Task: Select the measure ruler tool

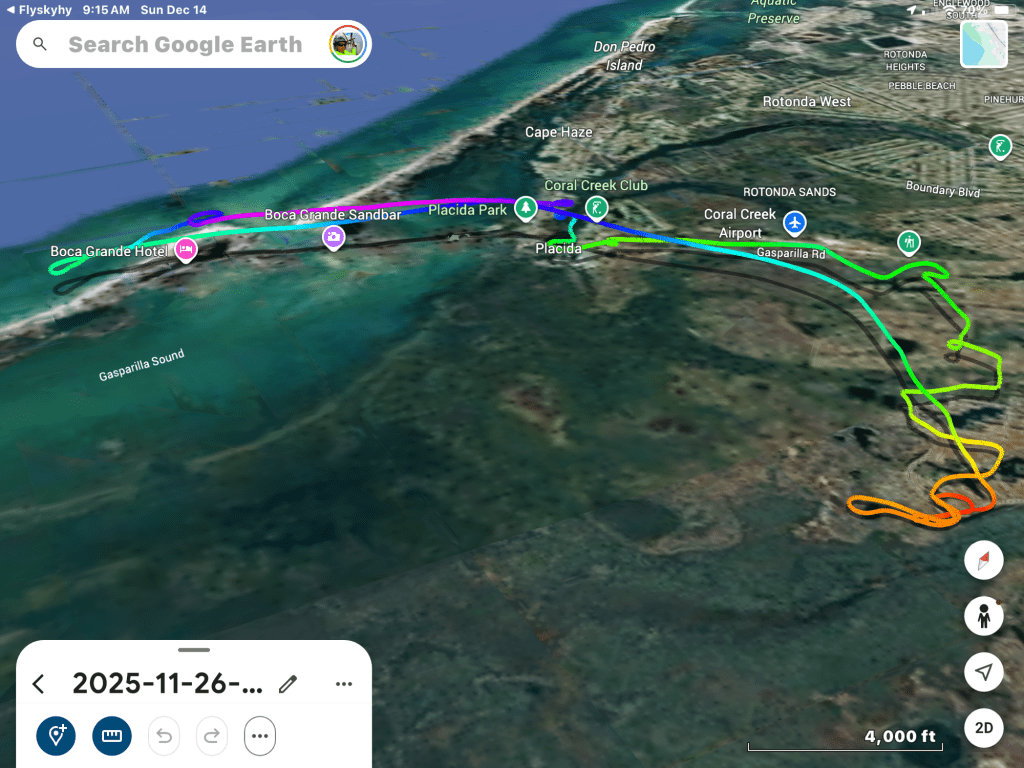Action: coord(112,735)
